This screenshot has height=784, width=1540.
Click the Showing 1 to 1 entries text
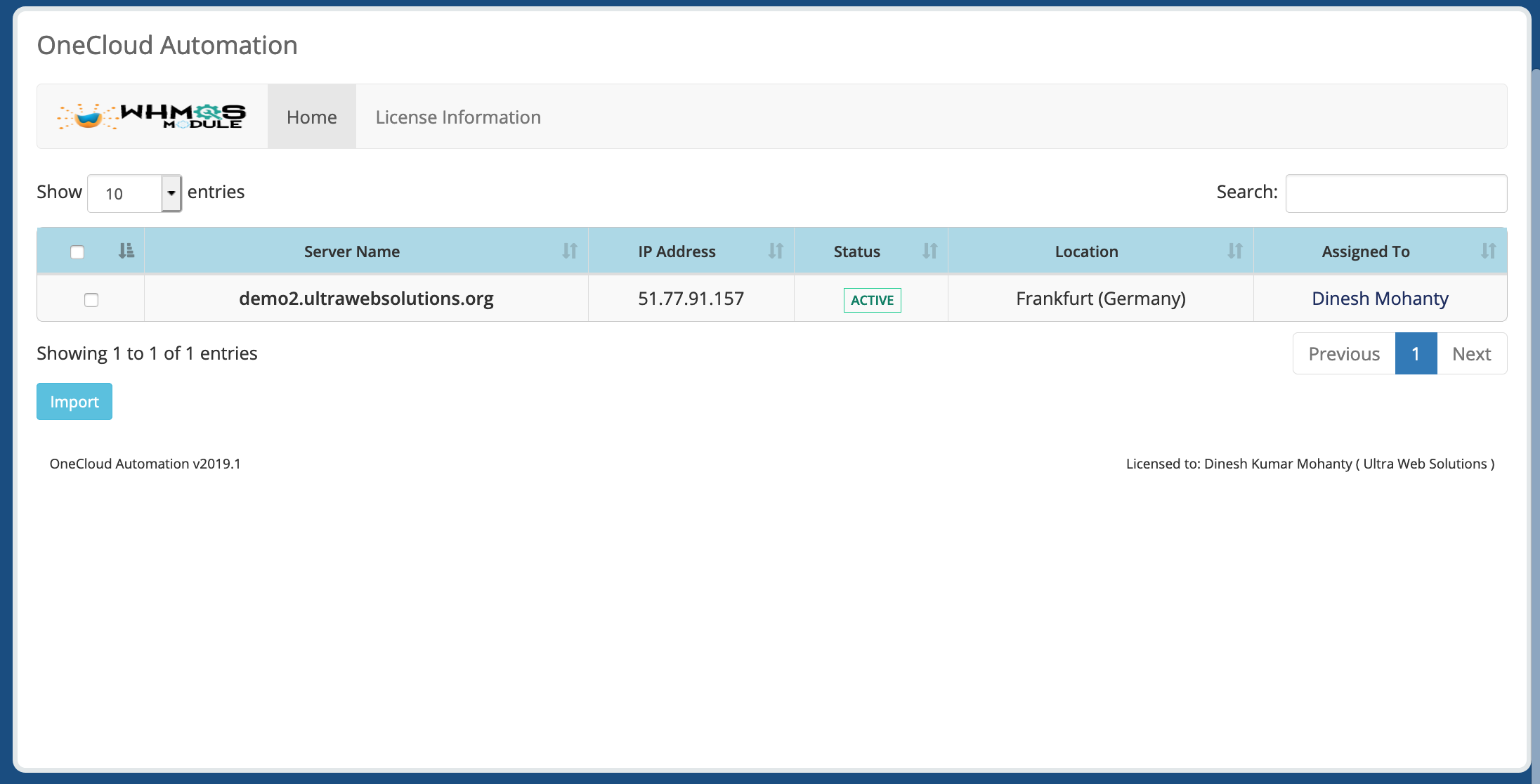[x=147, y=353]
